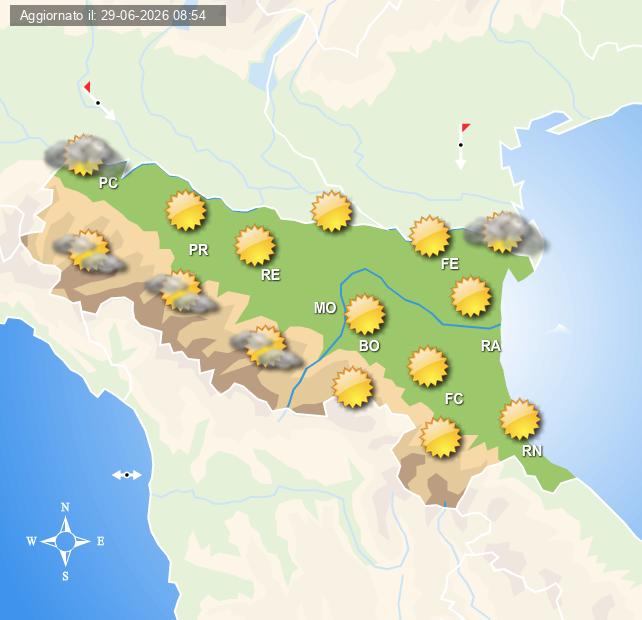The height and width of the screenshot is (620, 642).
Task: Click the sun icon next to BO
Action: click(365, 315)
